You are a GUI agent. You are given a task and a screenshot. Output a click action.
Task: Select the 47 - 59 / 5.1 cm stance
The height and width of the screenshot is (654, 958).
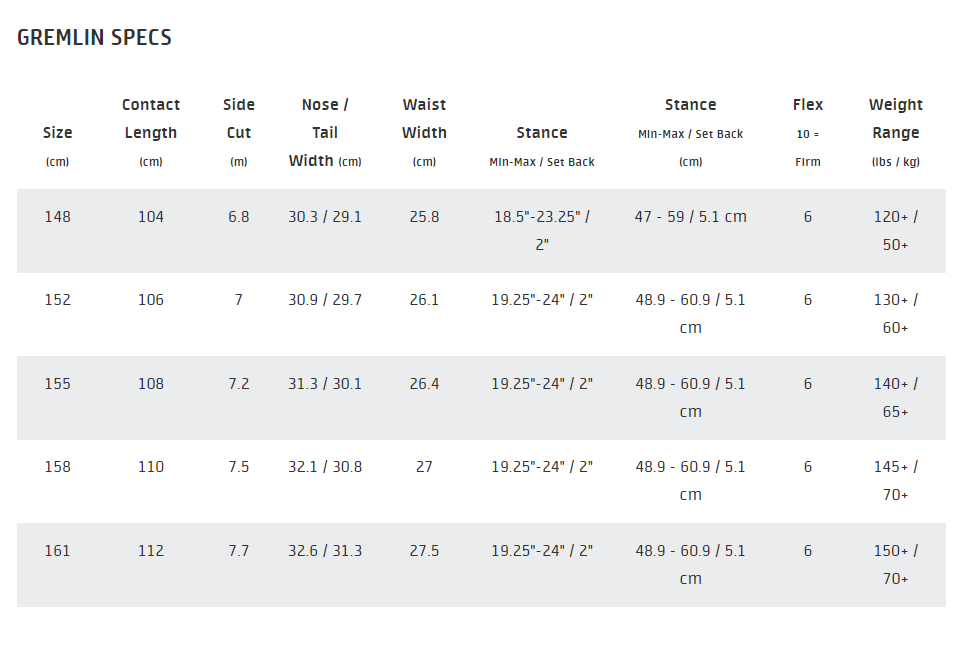pos(690,217)
